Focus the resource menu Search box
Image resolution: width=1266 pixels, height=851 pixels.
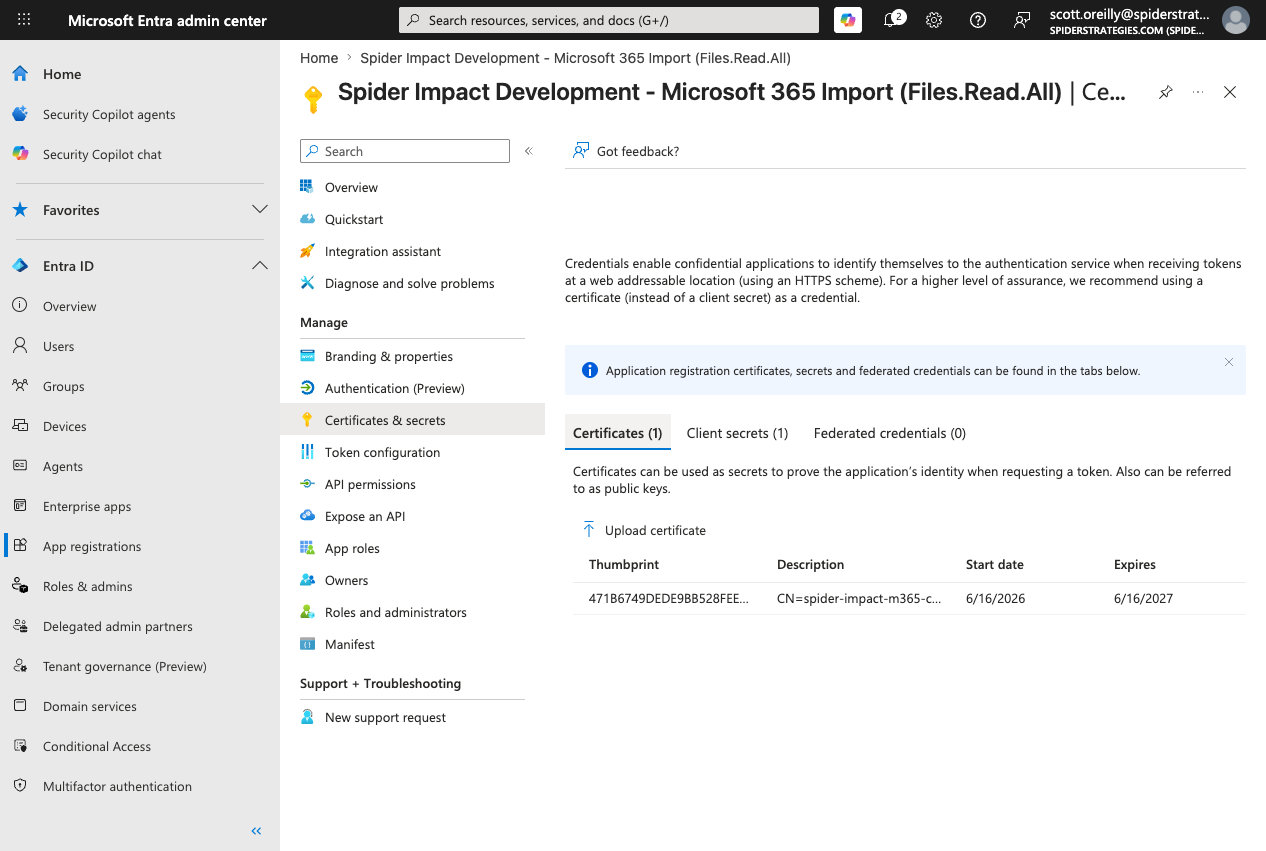click(405, 151)
